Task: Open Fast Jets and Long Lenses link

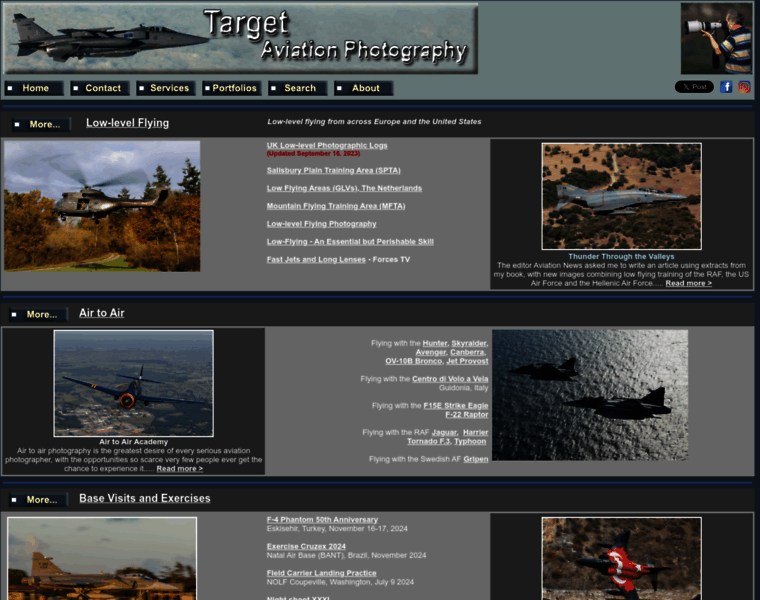Action: coord(316,260)
